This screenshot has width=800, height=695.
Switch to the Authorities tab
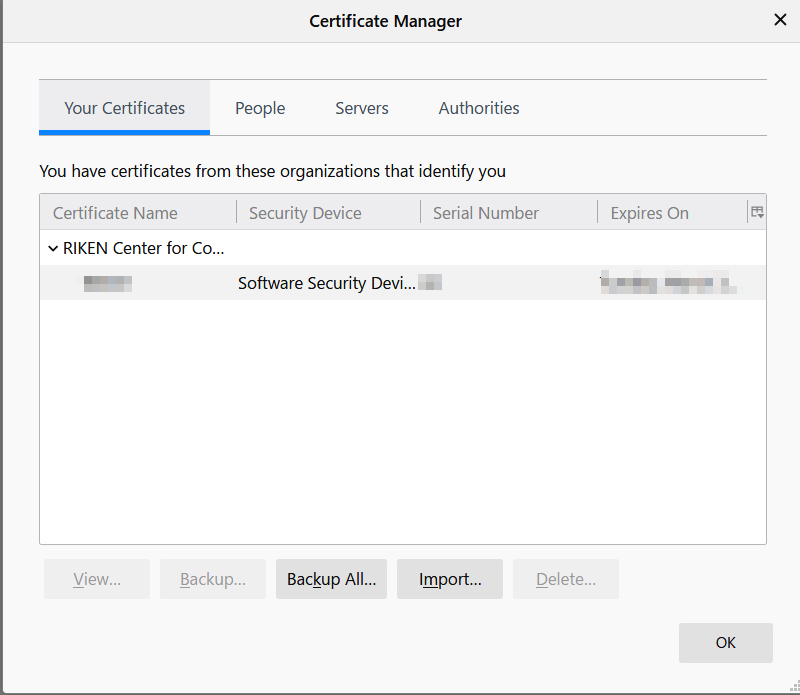[x=478, y=108]
